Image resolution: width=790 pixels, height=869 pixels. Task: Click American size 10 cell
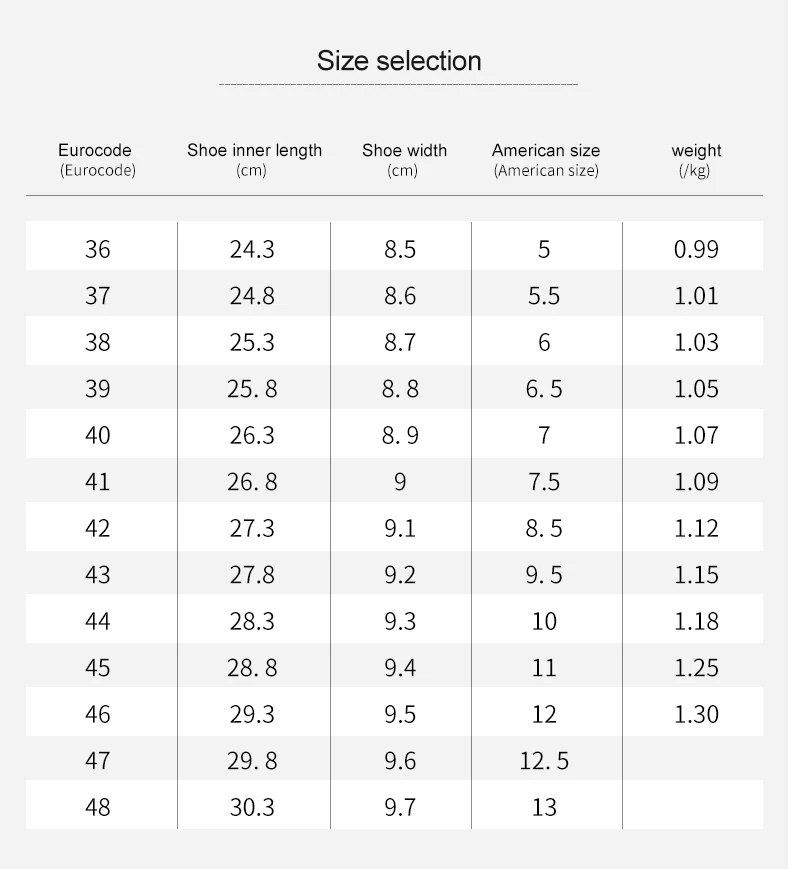point(544,621)
